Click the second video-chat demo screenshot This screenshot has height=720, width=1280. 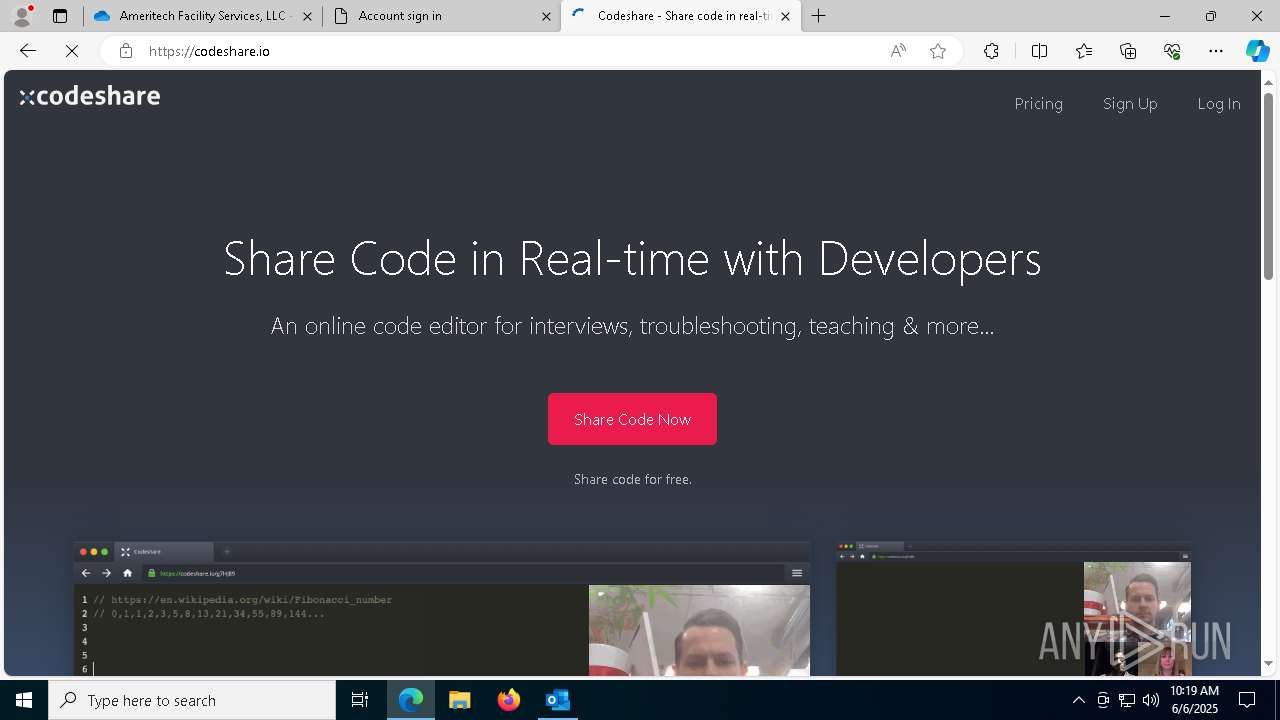point(1013,609)
